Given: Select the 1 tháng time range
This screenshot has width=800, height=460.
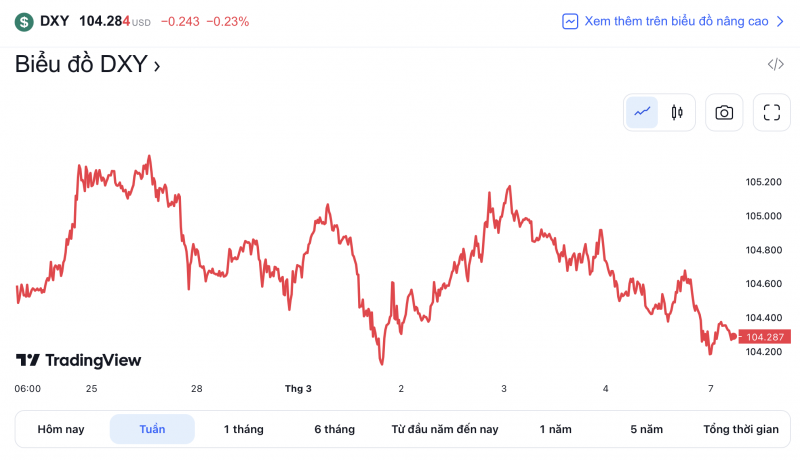Looking at the screenshot, I should click(243, 429).
